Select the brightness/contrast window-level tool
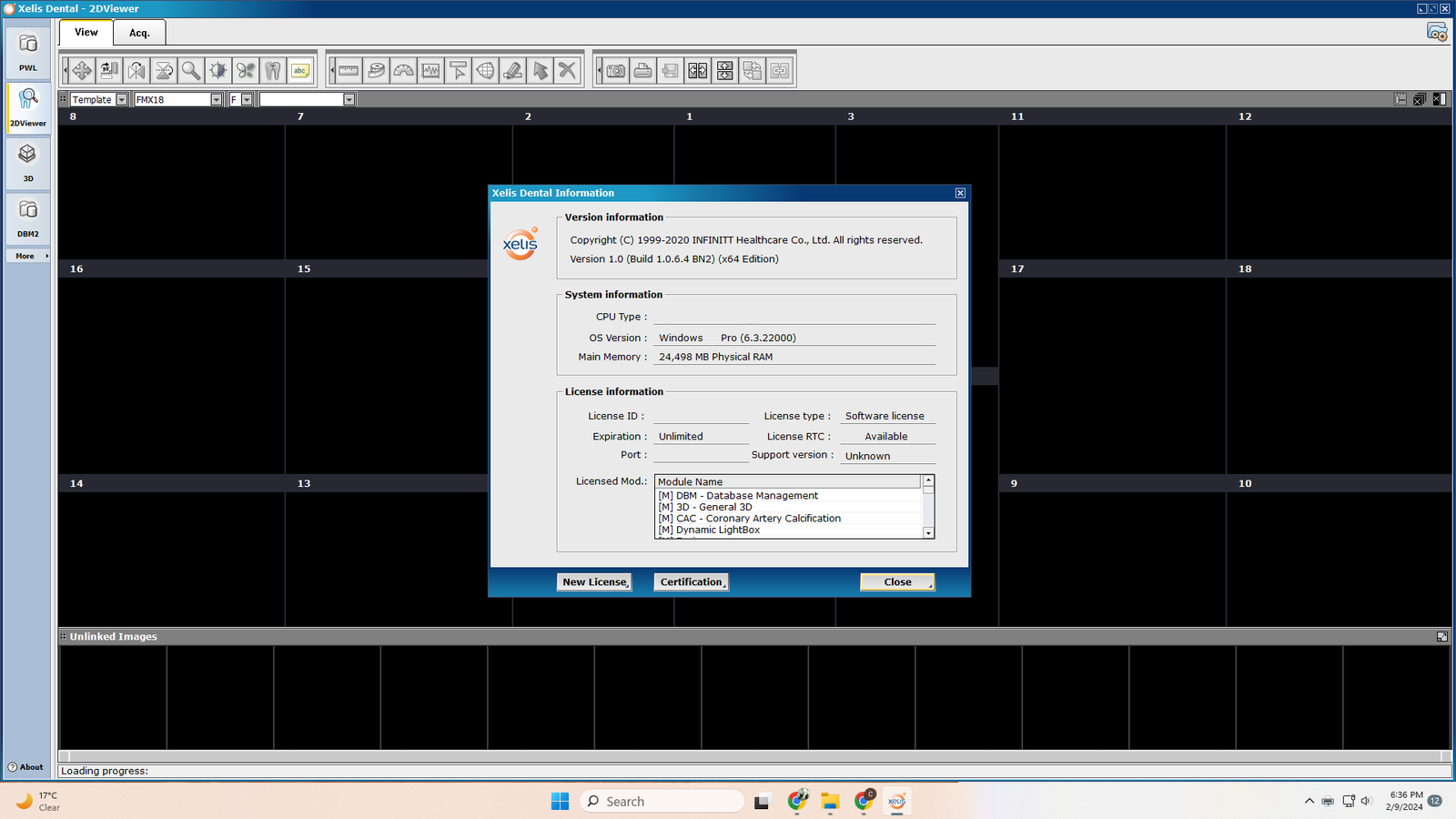This screenshot has width=1456, height=819. 218,70
